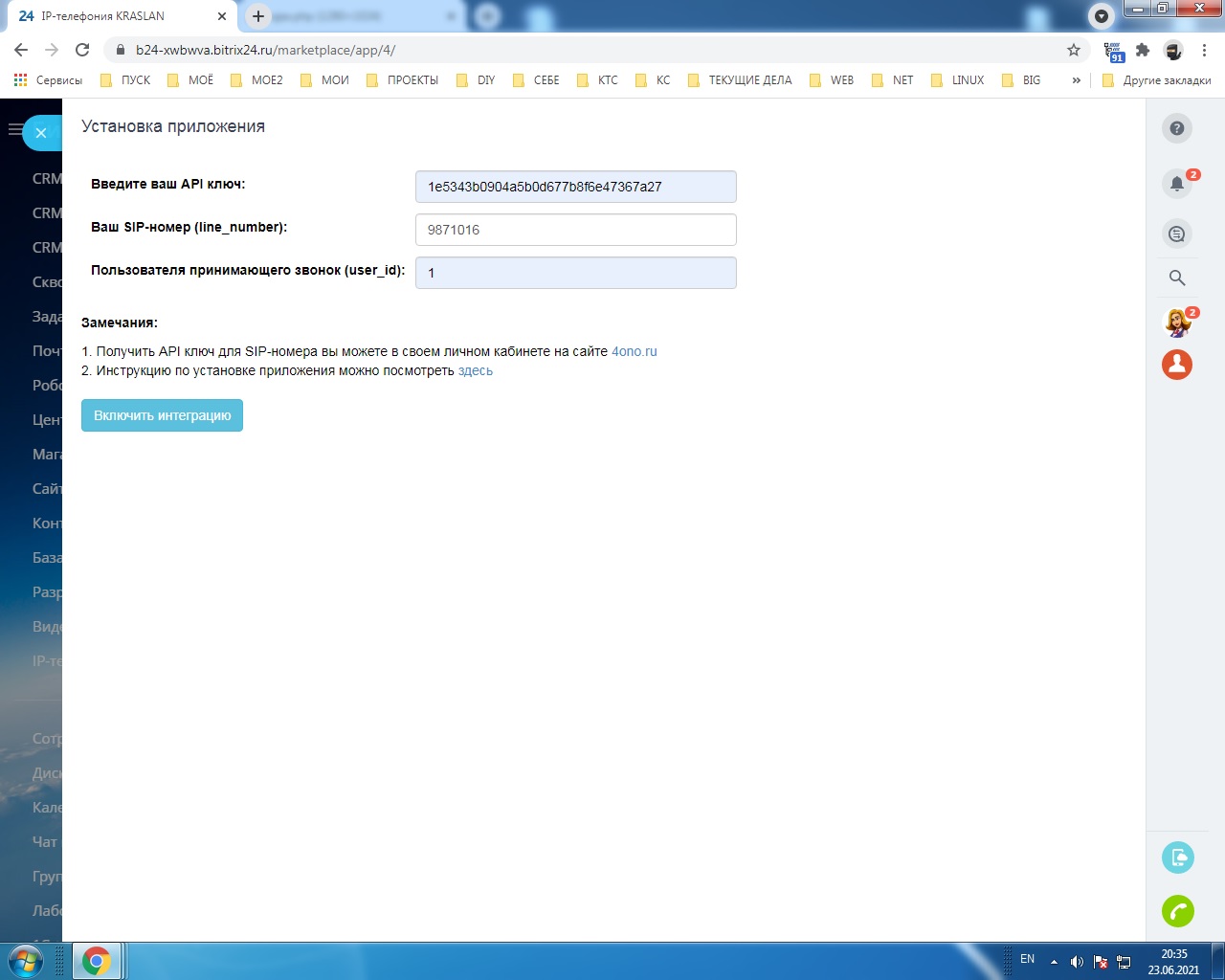Open Другие закладки folder
This screenshot has height=980, width=1225.
click(1156, 80)
